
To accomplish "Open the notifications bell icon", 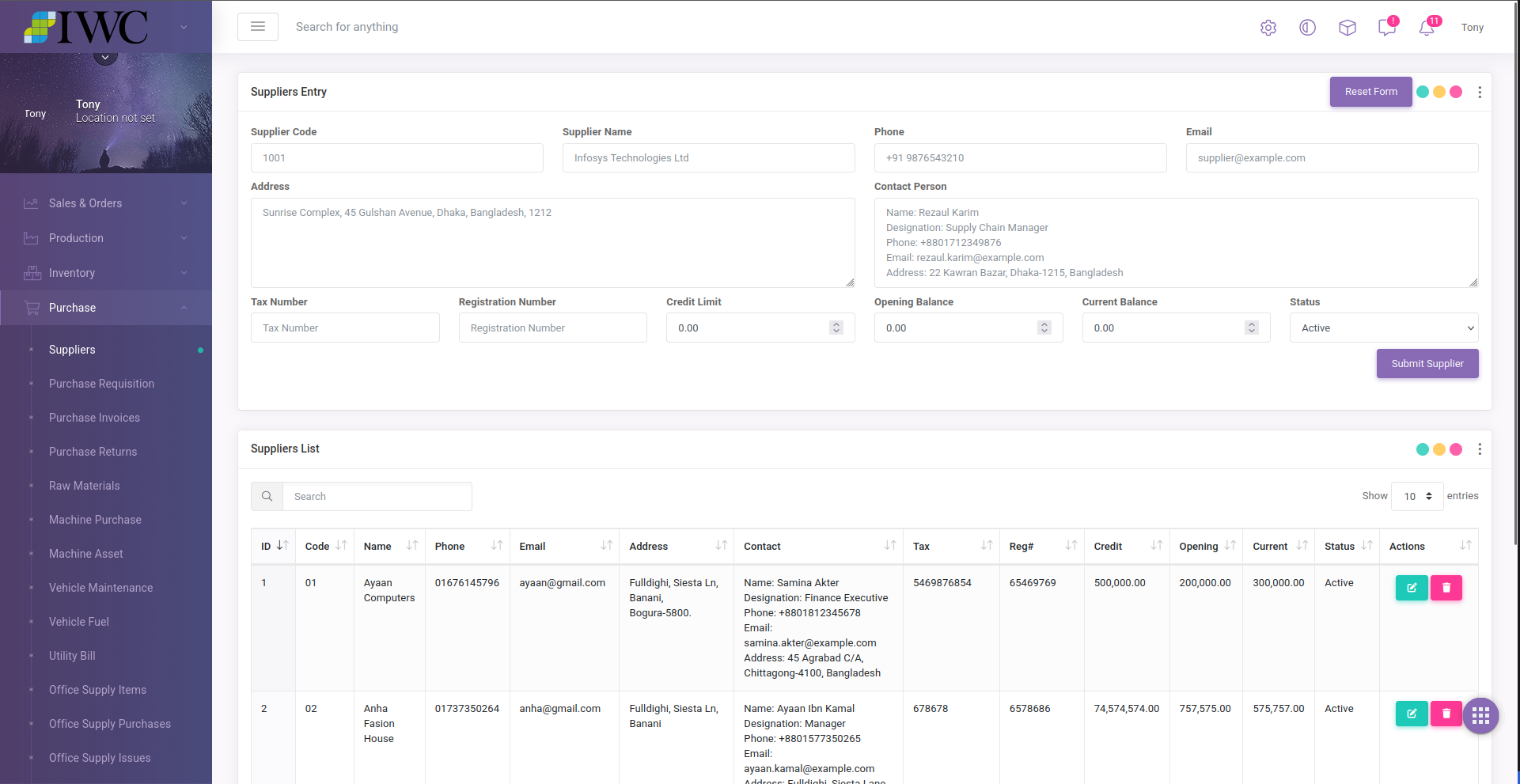I will click(x=1427, y=28).
